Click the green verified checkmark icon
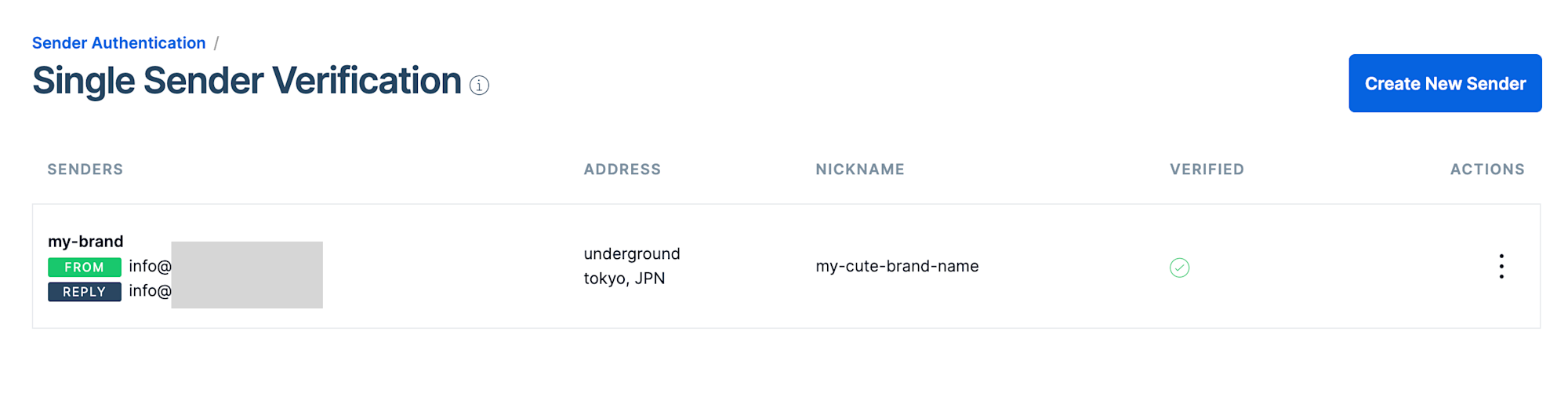This screenshot has width=1568, height=397. (x=1179, y=268)
